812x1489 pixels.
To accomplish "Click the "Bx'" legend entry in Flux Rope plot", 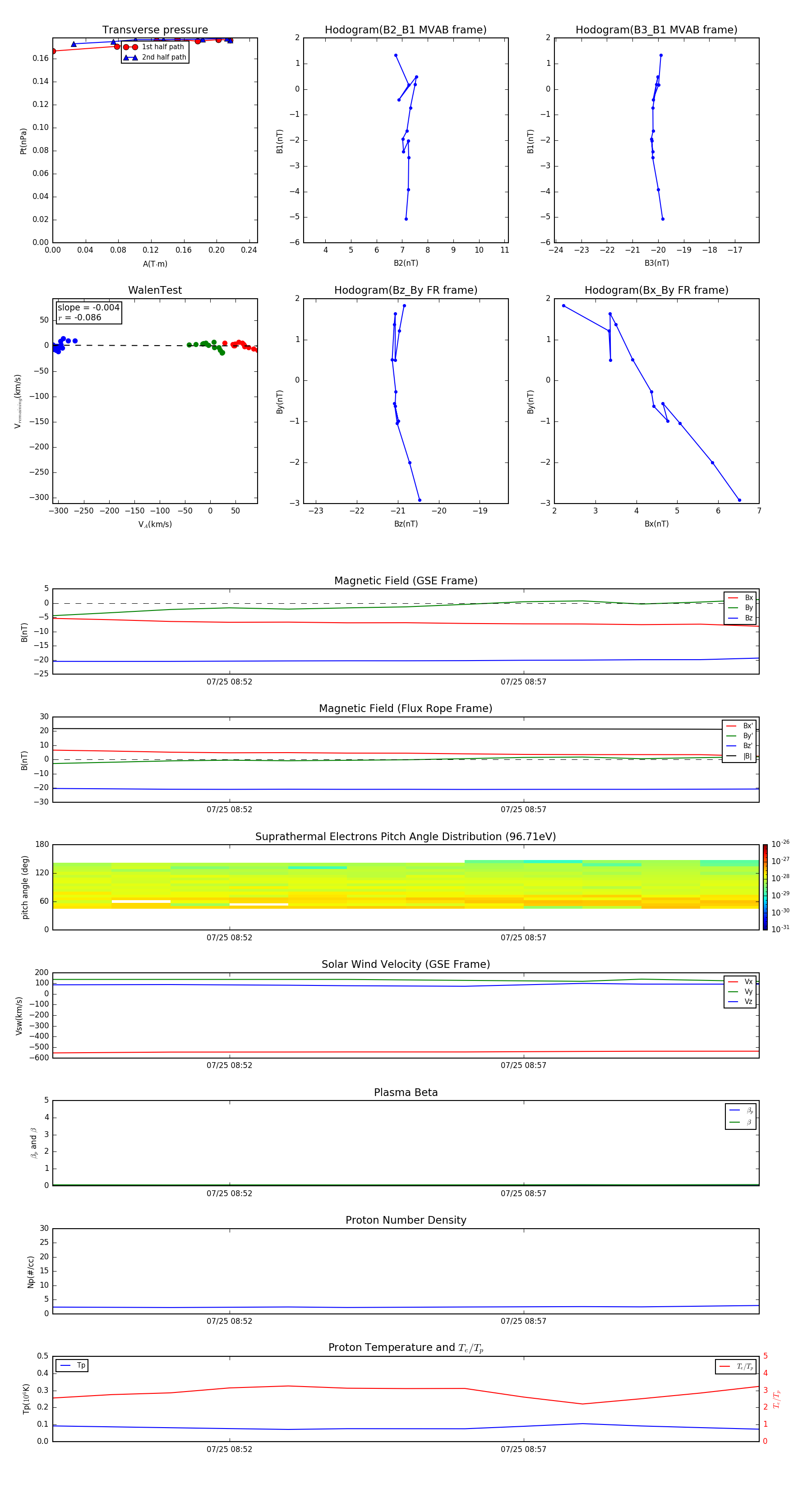I will point(739,726).
